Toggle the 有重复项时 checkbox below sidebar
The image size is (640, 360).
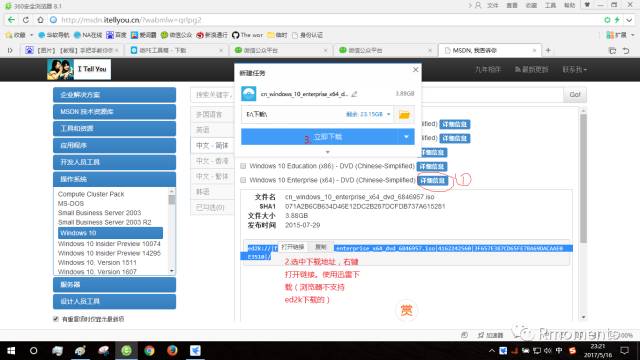click(56, 319)
